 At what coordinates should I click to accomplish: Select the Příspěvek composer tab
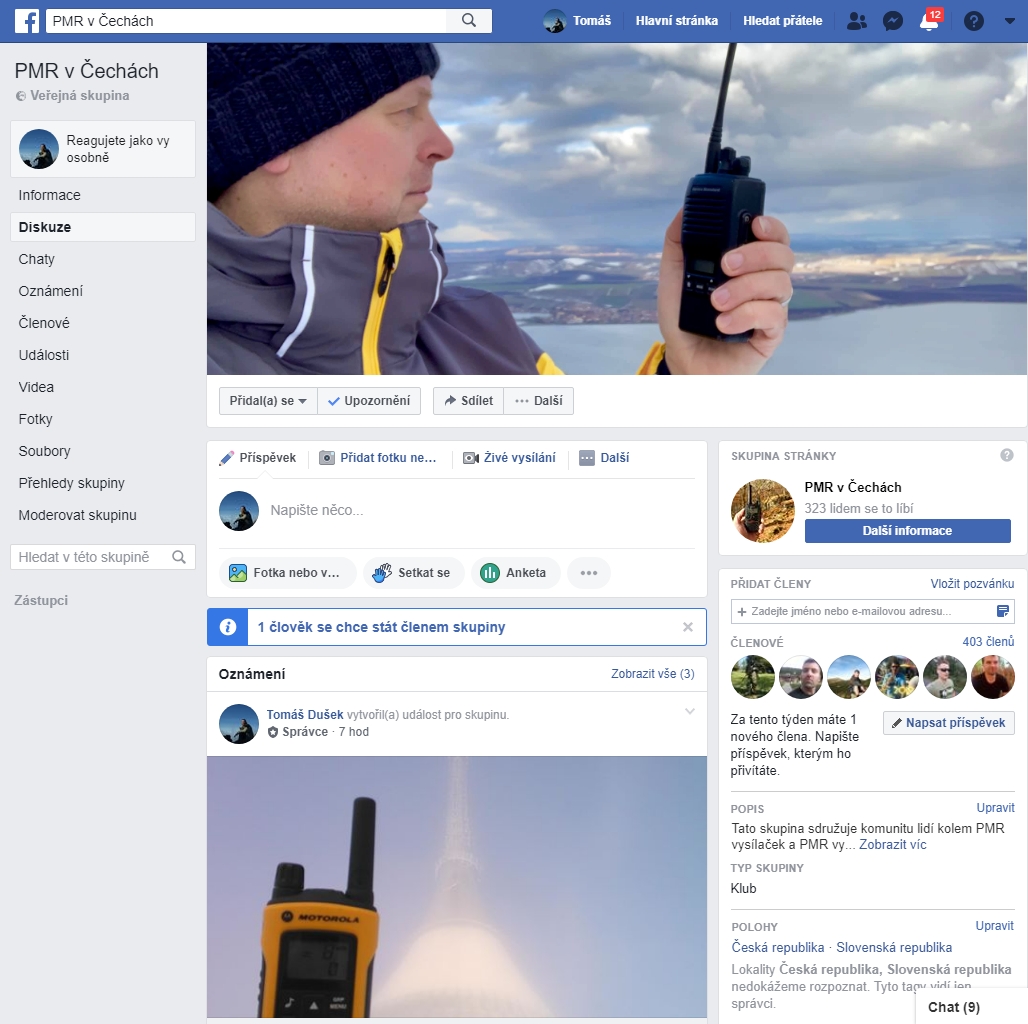[258, 458]
